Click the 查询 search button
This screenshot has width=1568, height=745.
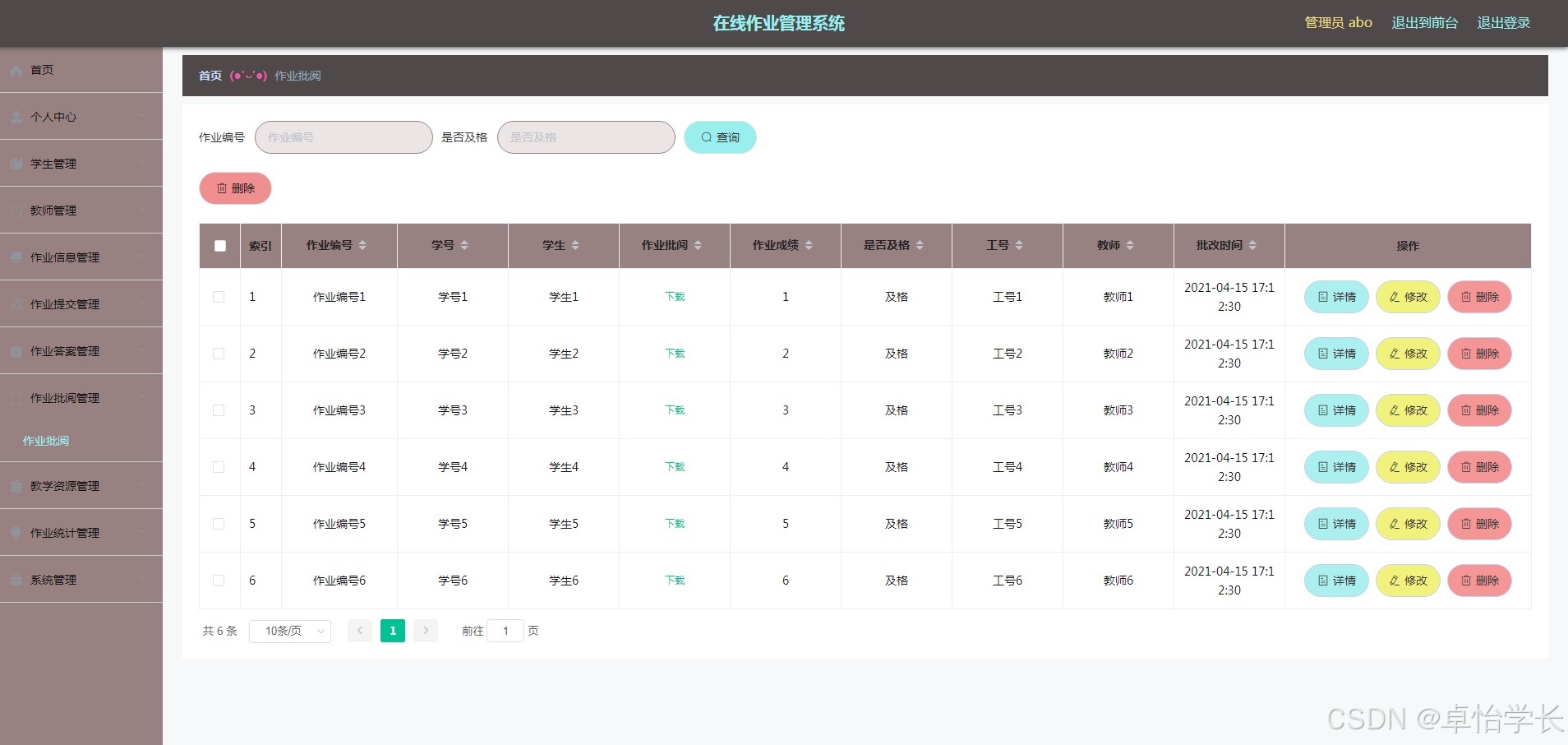coord(720,137)
